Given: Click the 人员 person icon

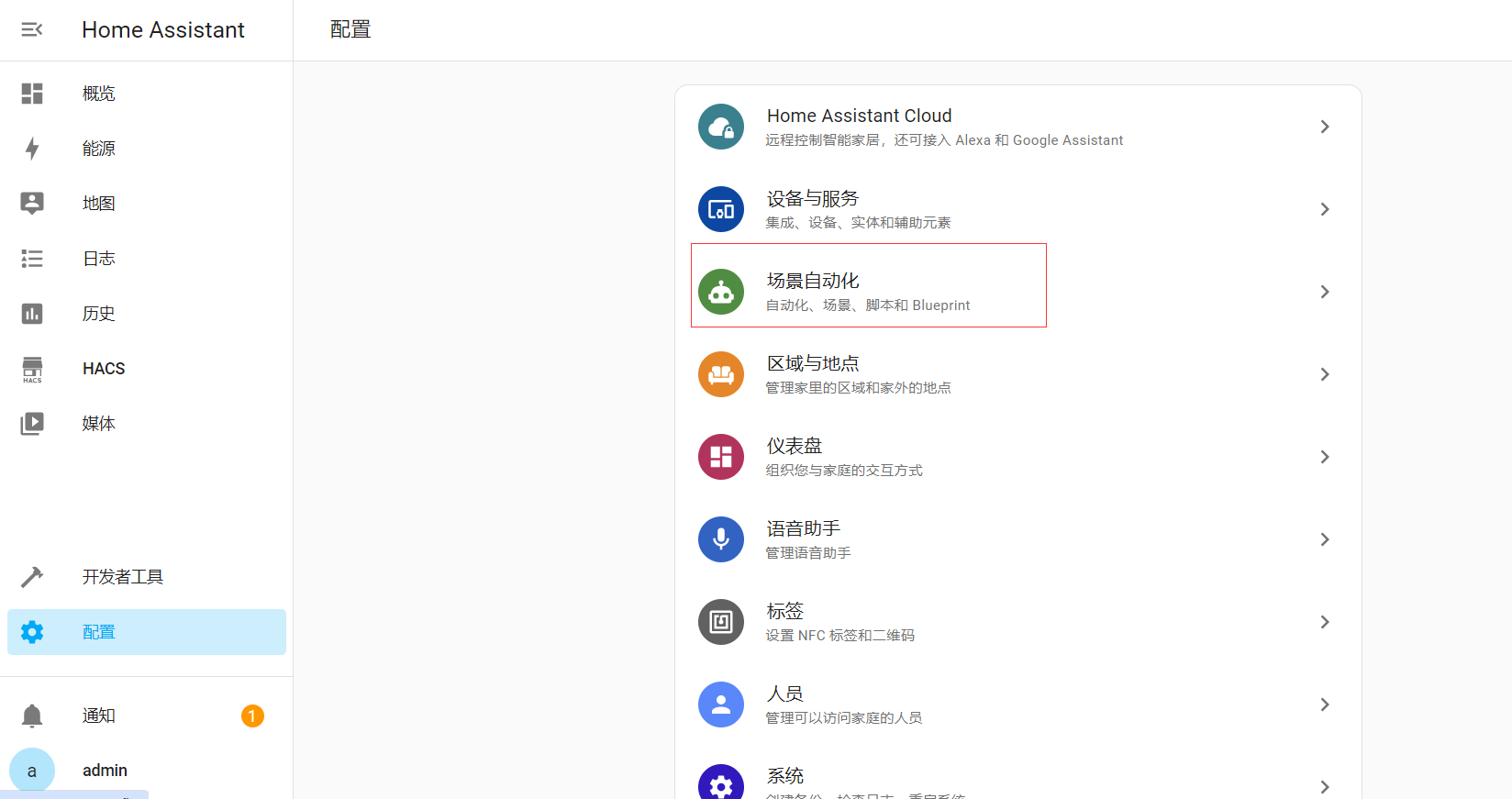Looking at the screenshot, I should click(721, 705).
